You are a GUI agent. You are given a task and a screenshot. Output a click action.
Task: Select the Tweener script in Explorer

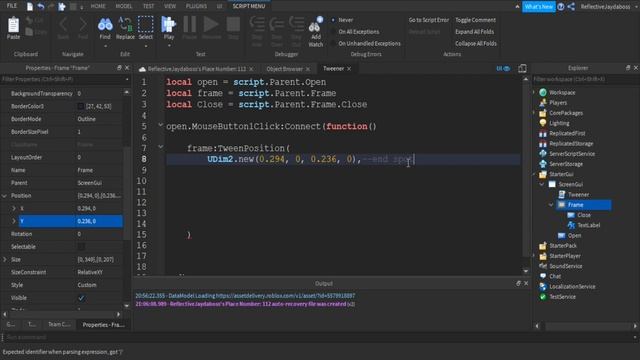pos(578,195)
